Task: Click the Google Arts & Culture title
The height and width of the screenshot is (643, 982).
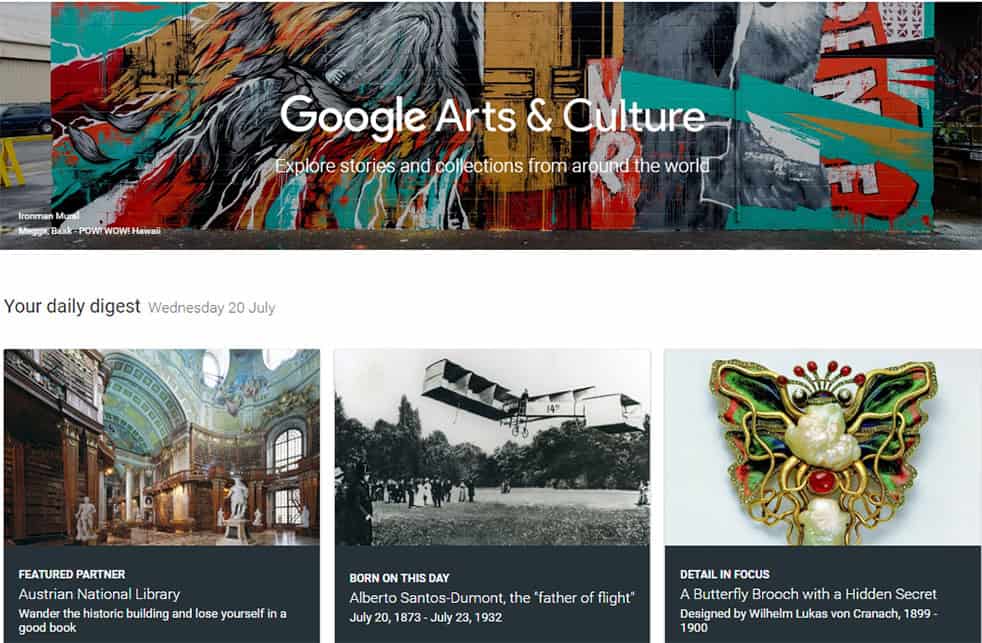Action: click(492, 117)
